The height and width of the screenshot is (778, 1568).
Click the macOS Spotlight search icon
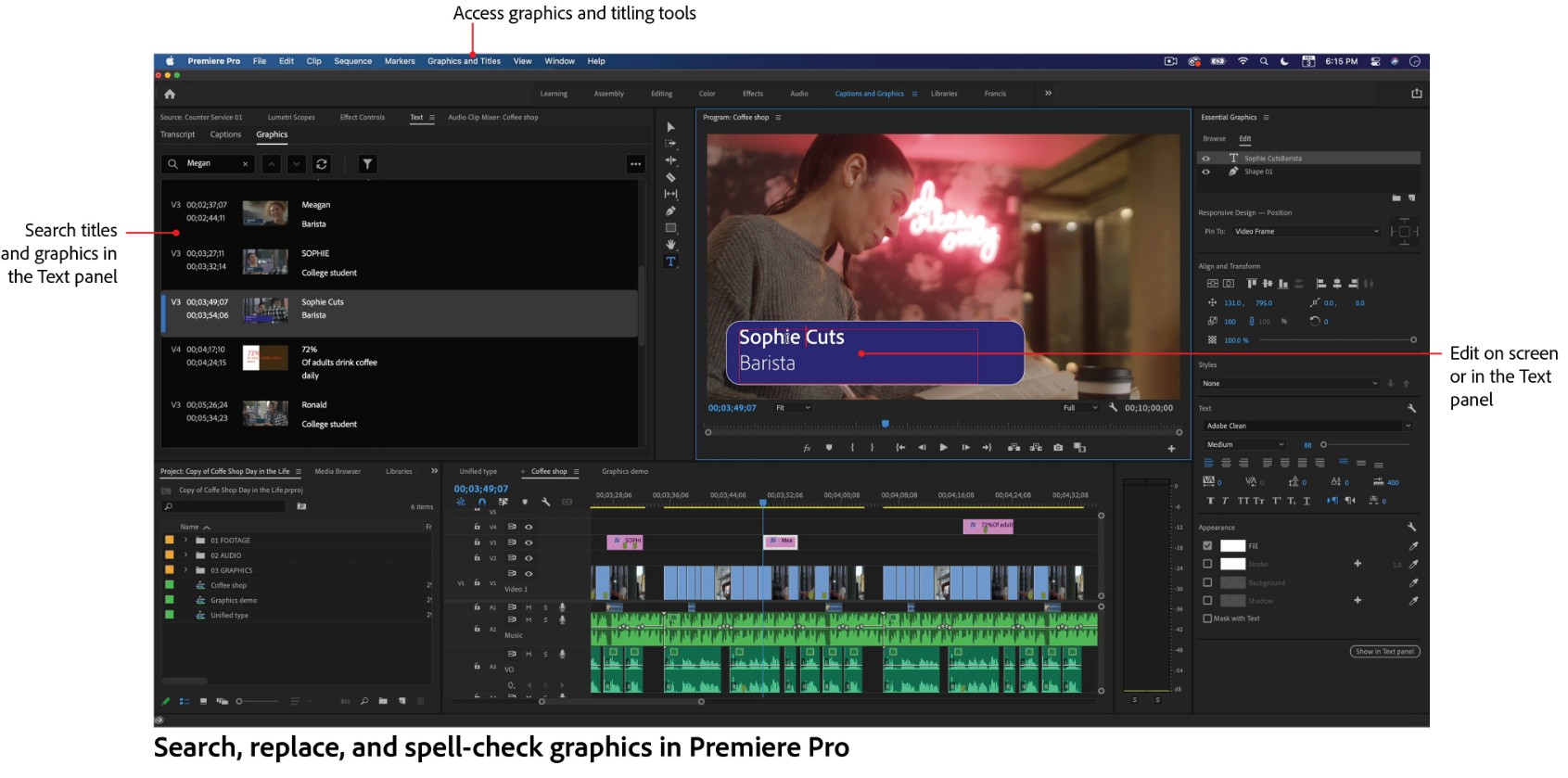(x=1263, y=61)
